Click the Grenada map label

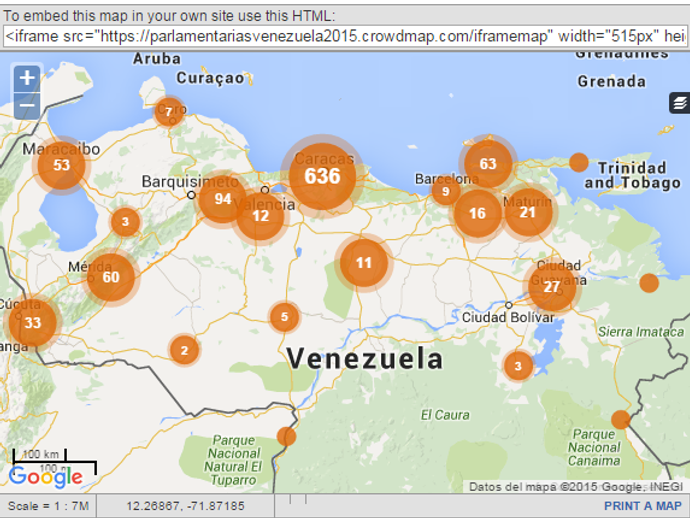pos(612,81)
